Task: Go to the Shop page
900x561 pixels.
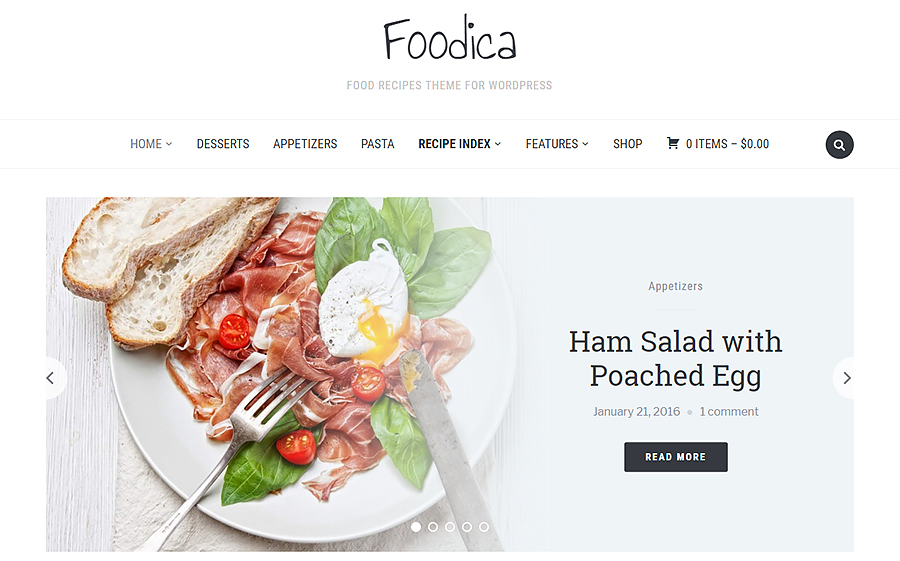Action: pyautogui.click(x=627, y=144)
